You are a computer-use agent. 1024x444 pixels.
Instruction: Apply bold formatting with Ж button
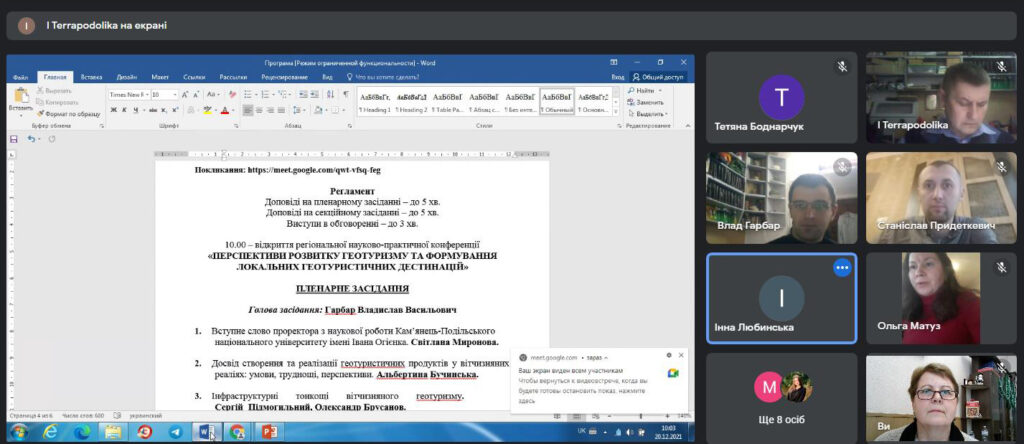pos(113,110)
